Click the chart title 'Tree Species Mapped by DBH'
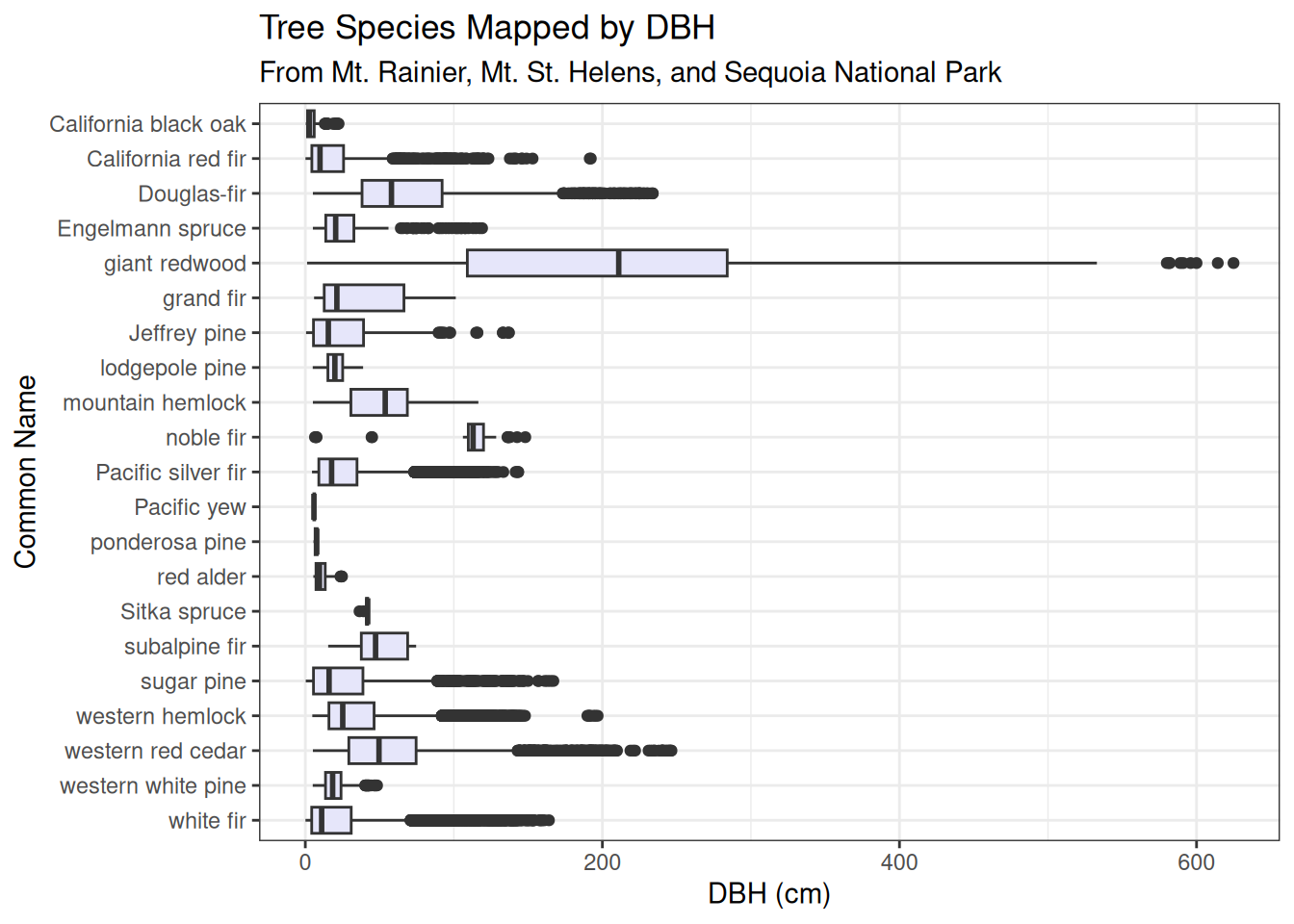The height and width of the screenshot is (924, 1294). [487, 28]
